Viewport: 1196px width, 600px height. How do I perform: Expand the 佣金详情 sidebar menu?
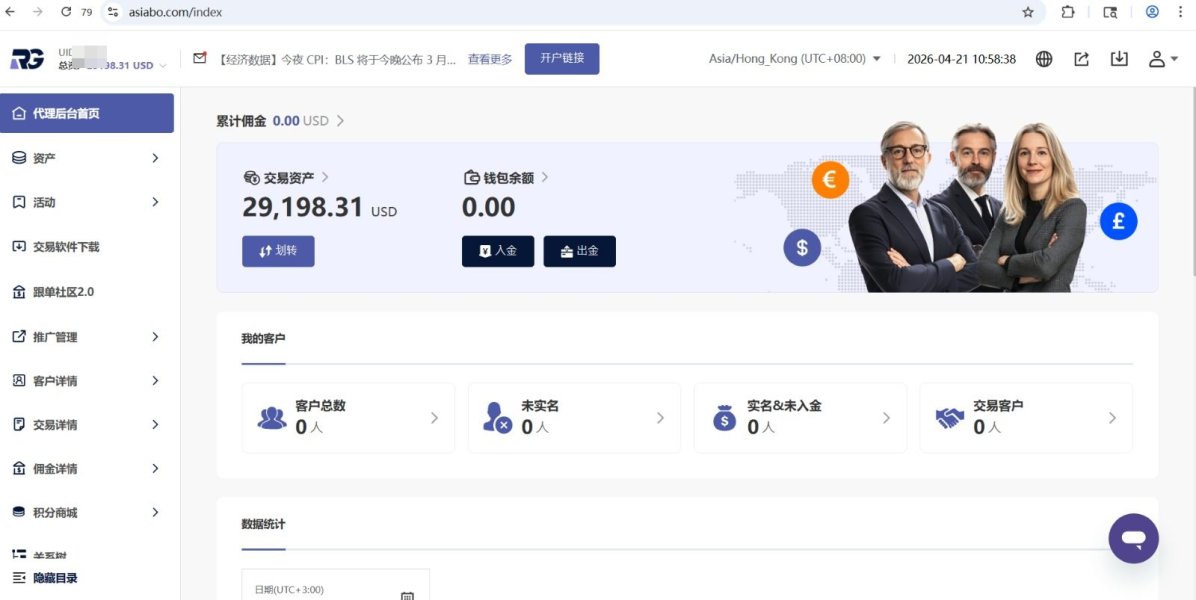point(87,468)
